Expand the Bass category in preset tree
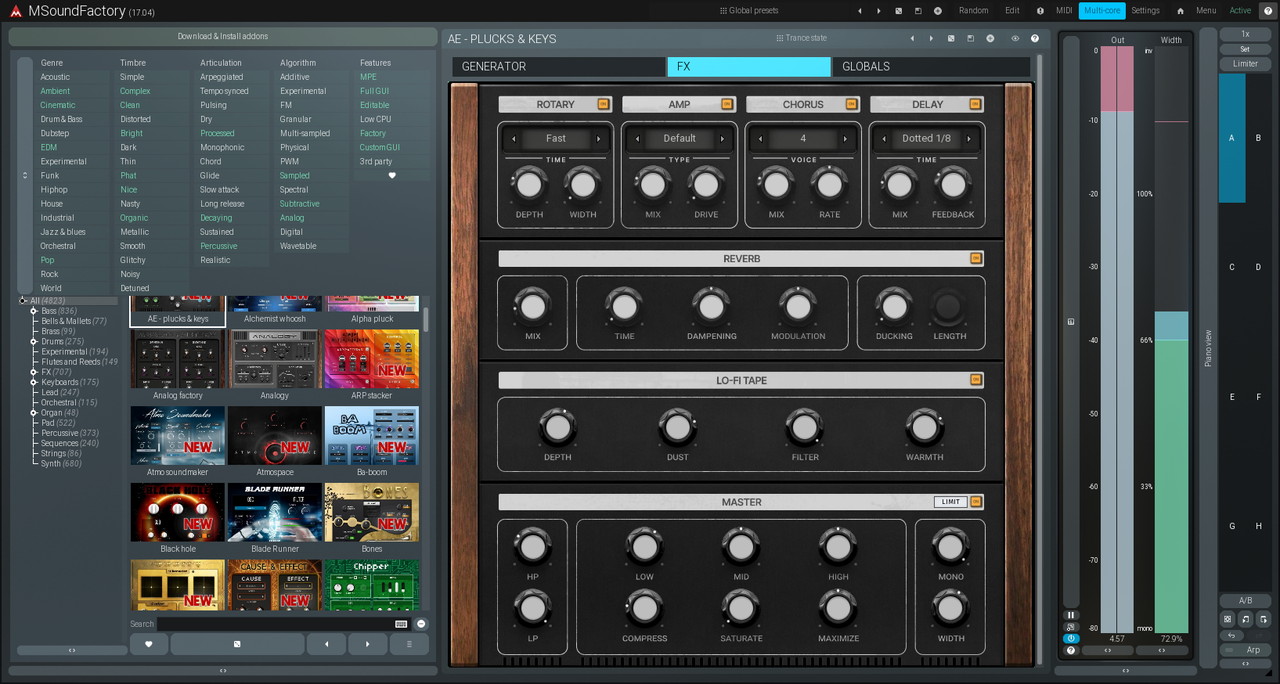This screenshot has height=684, width=1280. tap(33, 311)
